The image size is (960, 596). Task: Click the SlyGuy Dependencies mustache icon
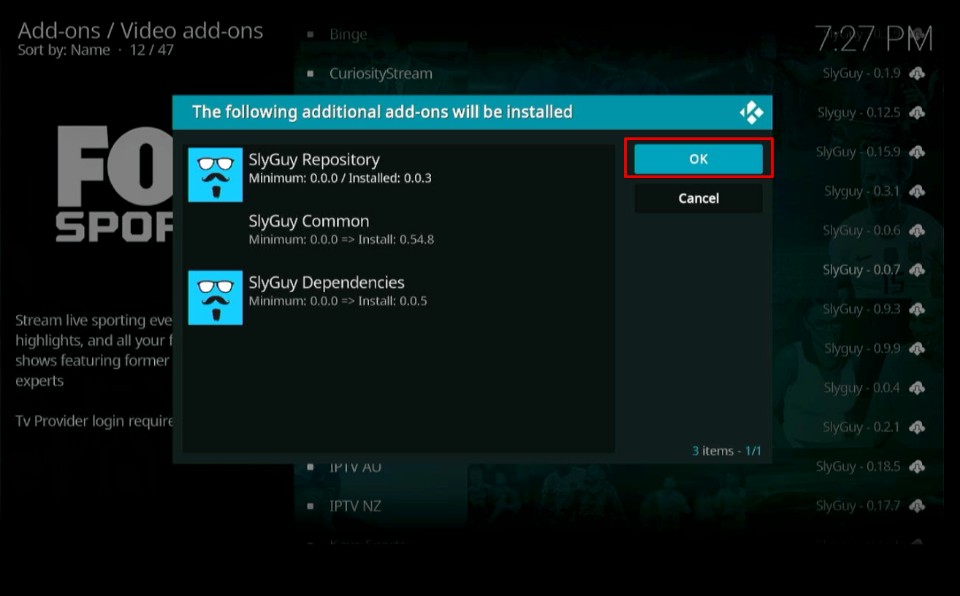(215, 298)
